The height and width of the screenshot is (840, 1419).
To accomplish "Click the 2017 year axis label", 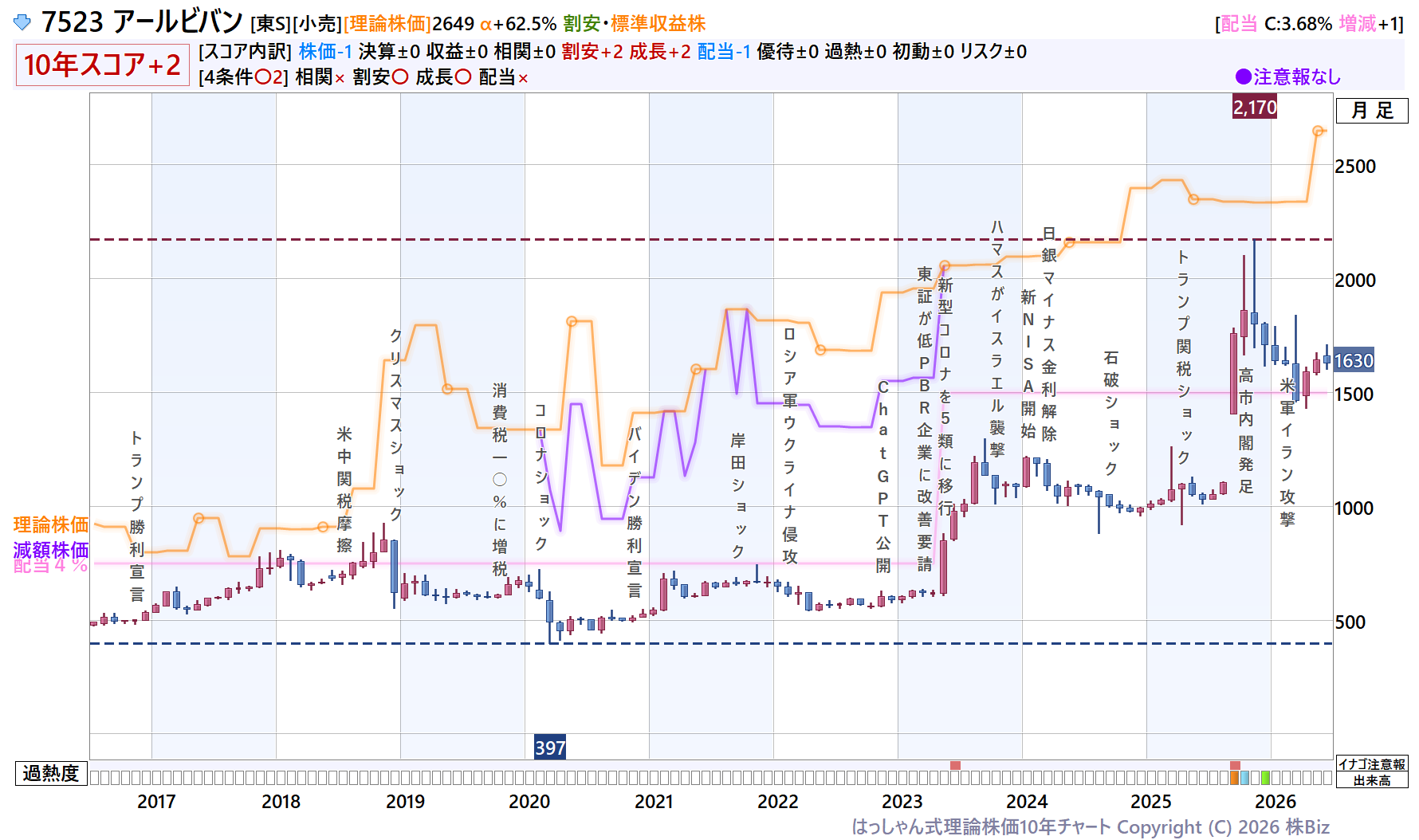I will click(x=156, y=802).
